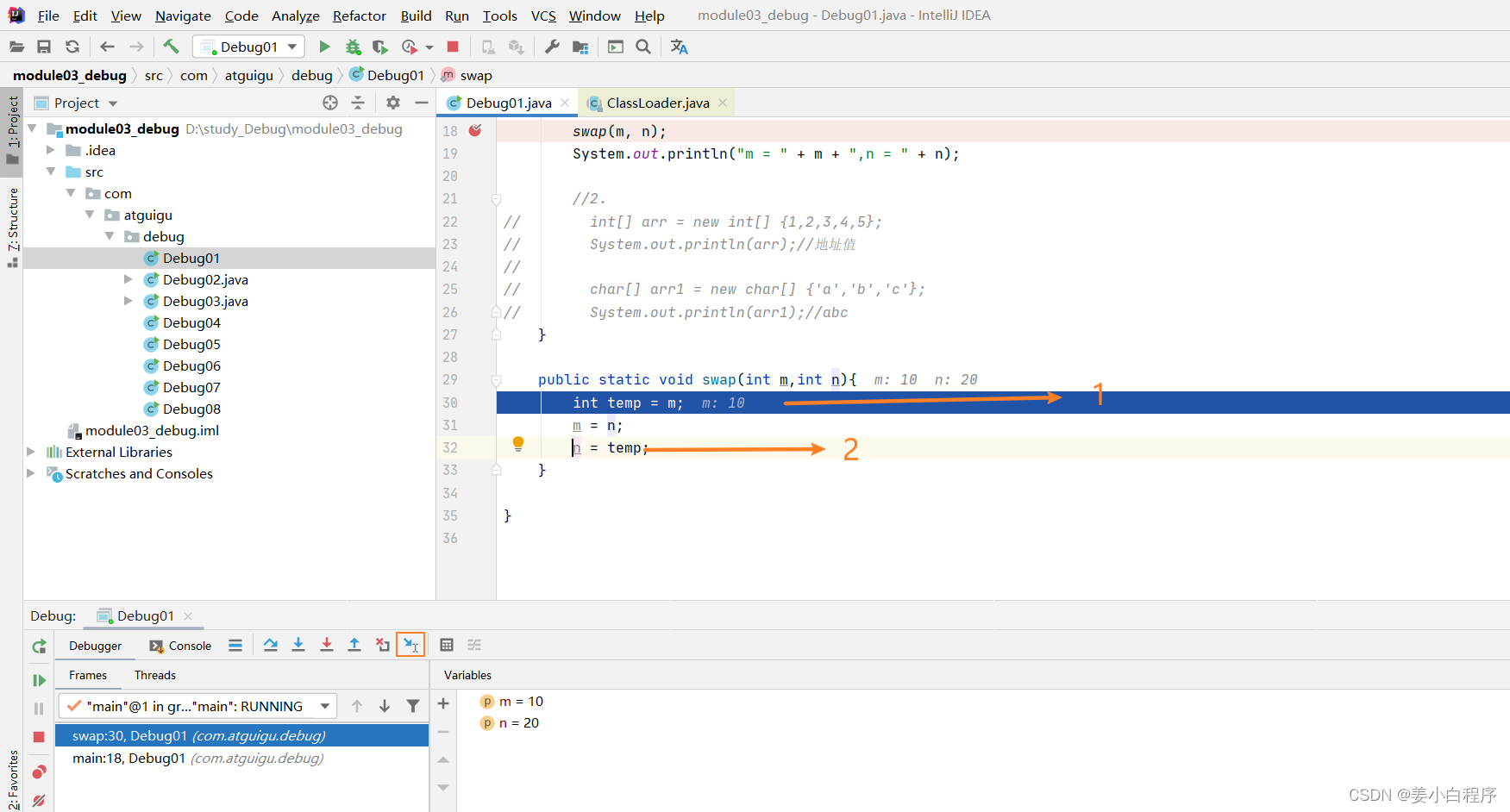
Task: Open the Debug01 run configuration dropdown
Action: coord(248,47)
